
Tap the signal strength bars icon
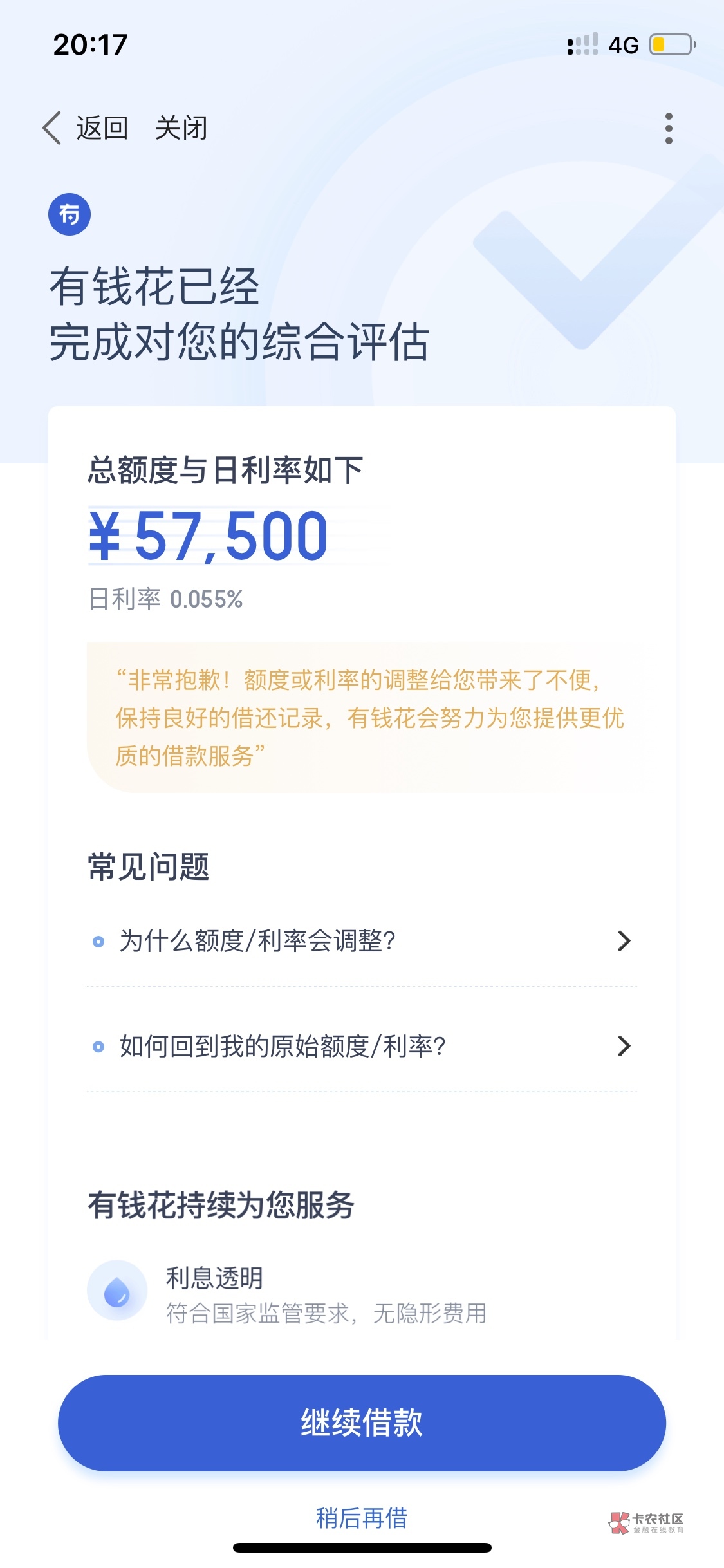[x=582, y=44]
